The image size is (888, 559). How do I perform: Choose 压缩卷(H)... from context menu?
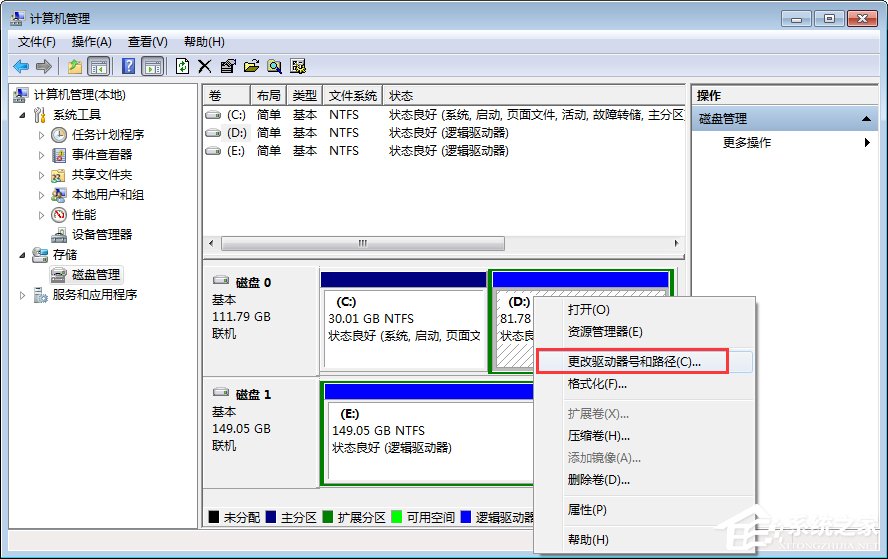tap(644, 436)
